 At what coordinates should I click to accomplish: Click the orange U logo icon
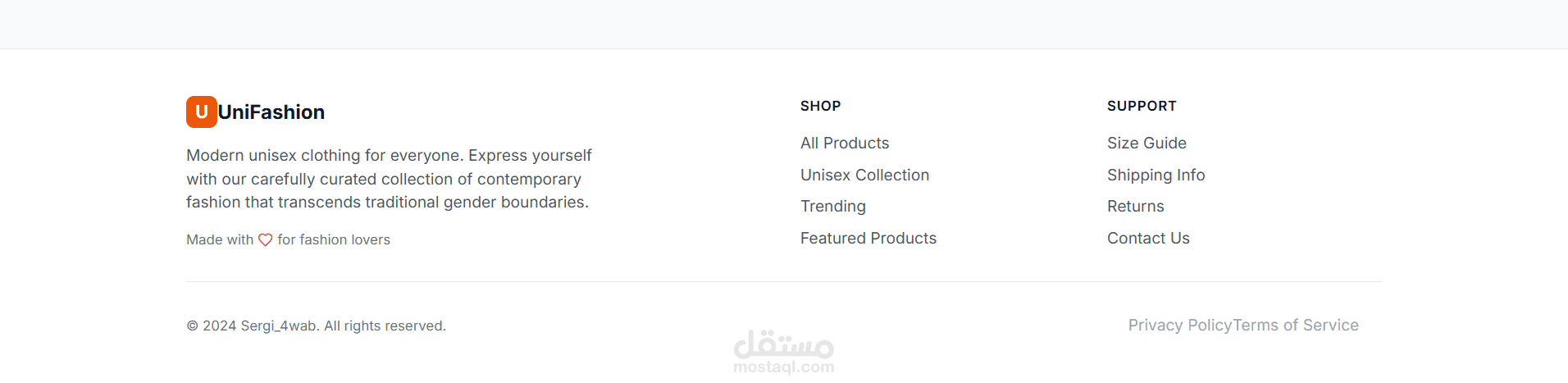201,112
